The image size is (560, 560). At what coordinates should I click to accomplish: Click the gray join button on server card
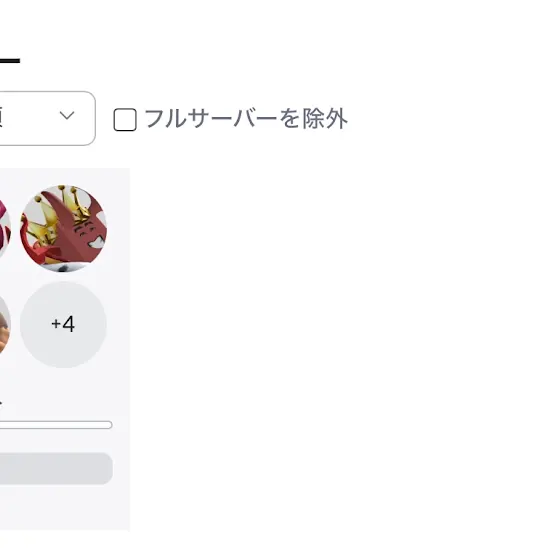click(56, 469)
